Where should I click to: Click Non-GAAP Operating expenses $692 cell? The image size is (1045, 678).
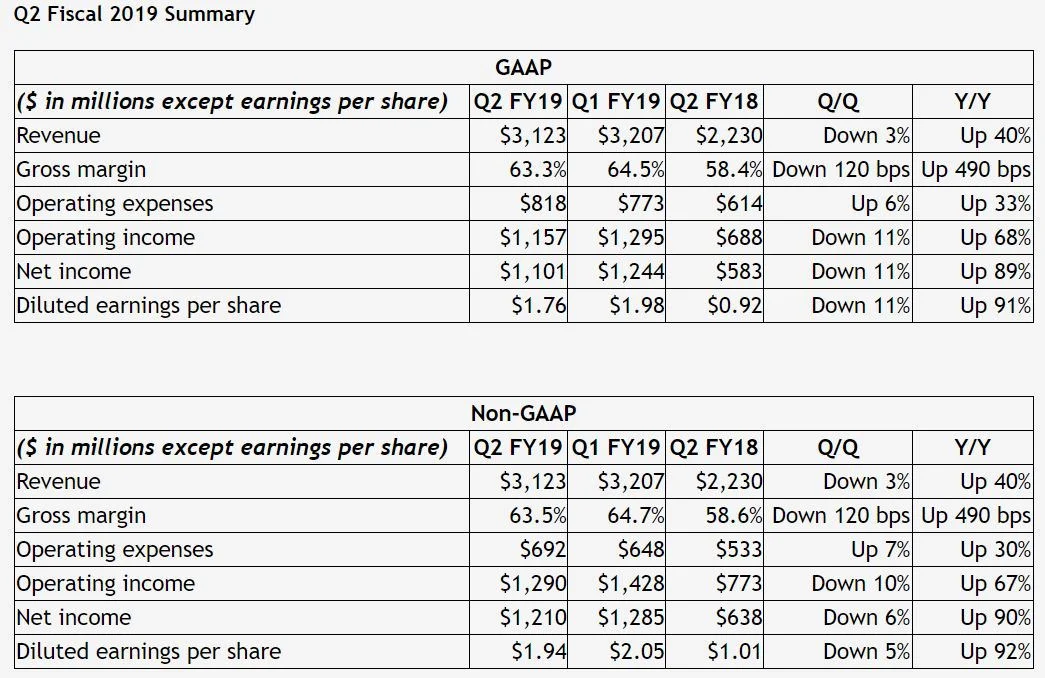[x=518, y=549]
